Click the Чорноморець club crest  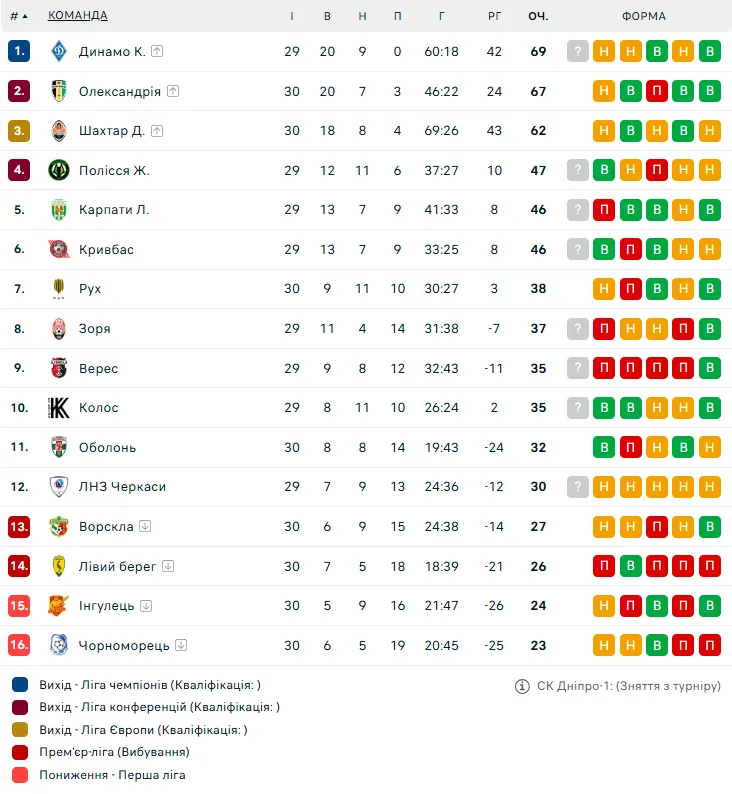click(x=59, y=645)
